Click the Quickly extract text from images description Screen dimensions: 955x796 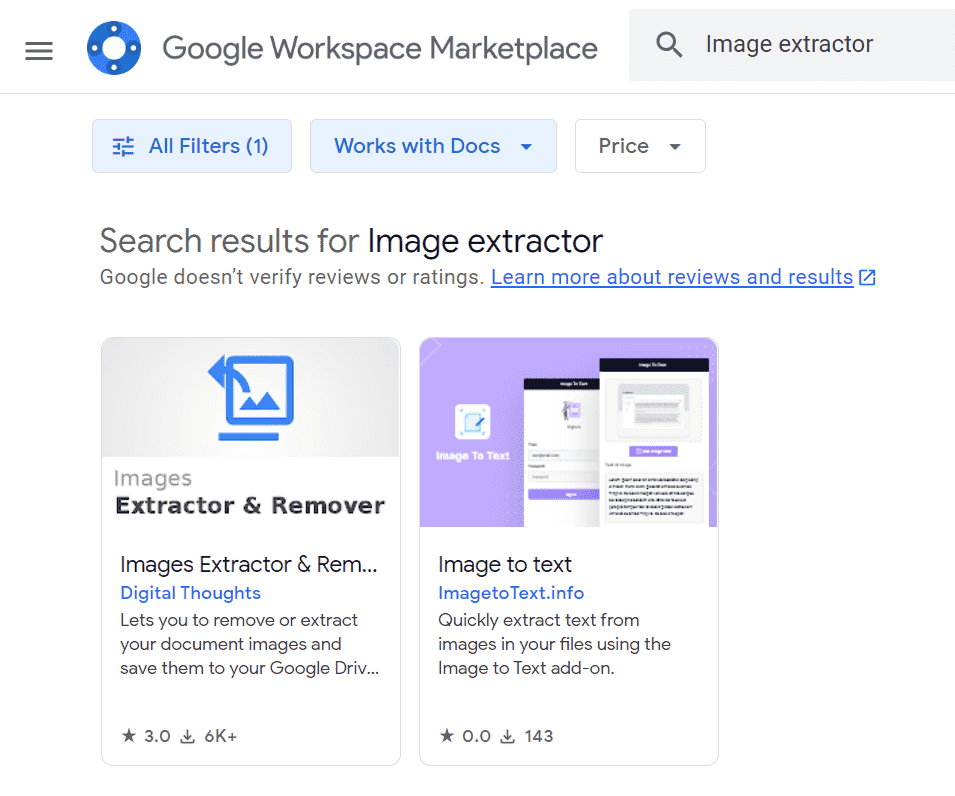click(554, 644)
